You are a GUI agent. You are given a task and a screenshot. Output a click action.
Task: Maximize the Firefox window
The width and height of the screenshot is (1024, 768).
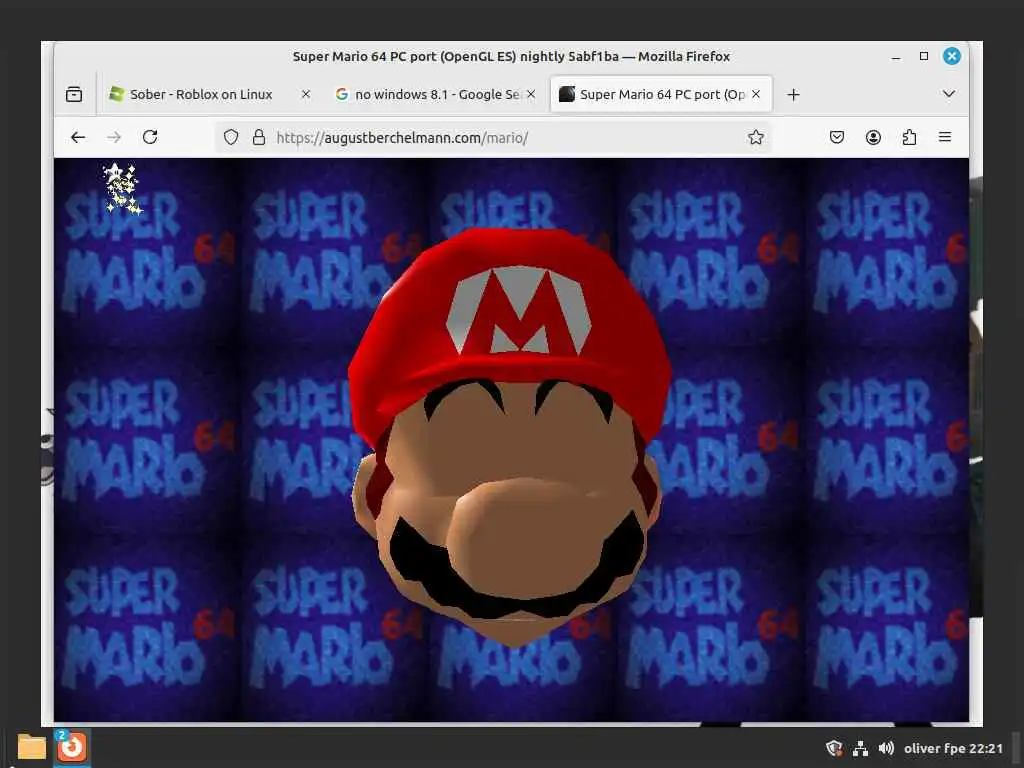[924, 56]
